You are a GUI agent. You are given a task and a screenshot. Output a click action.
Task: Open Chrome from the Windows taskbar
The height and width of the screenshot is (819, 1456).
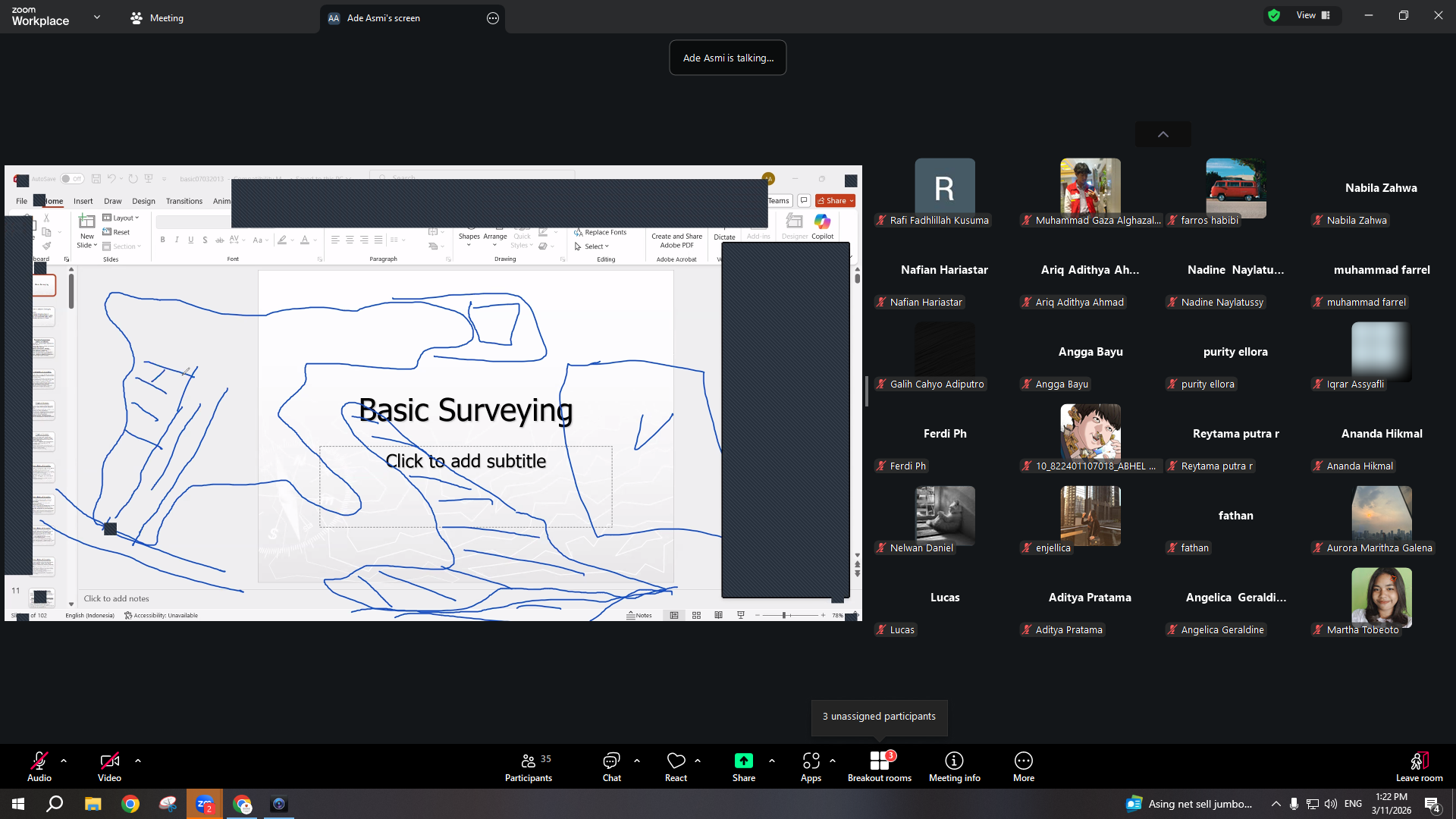(130, 804)
